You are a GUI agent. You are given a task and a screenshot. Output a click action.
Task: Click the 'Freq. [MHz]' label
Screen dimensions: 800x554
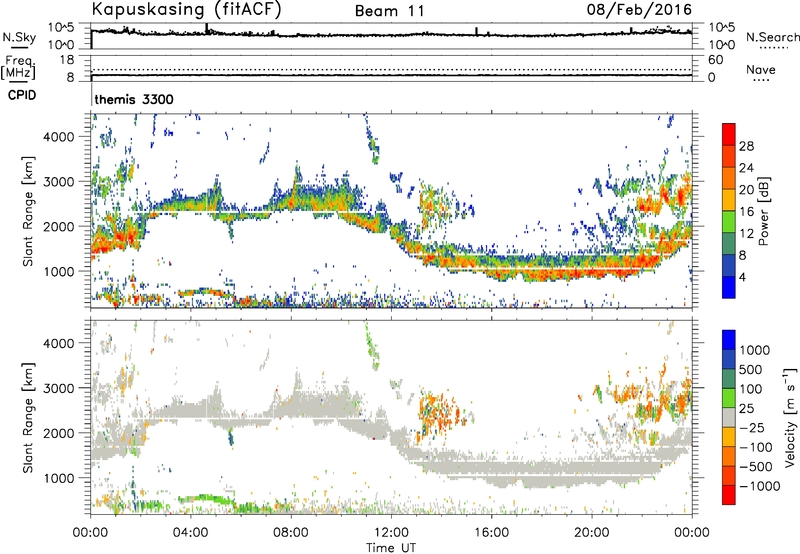18,68
